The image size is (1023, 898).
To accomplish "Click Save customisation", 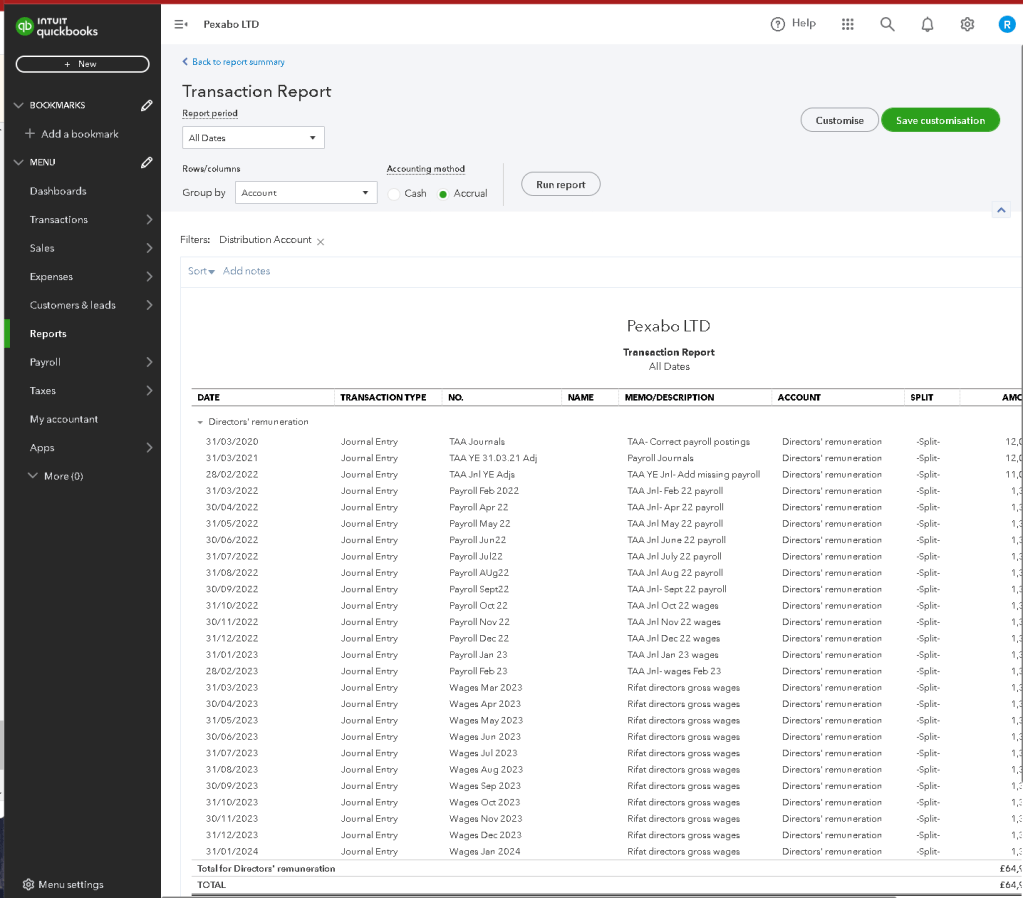I will [x=940, y=120].
